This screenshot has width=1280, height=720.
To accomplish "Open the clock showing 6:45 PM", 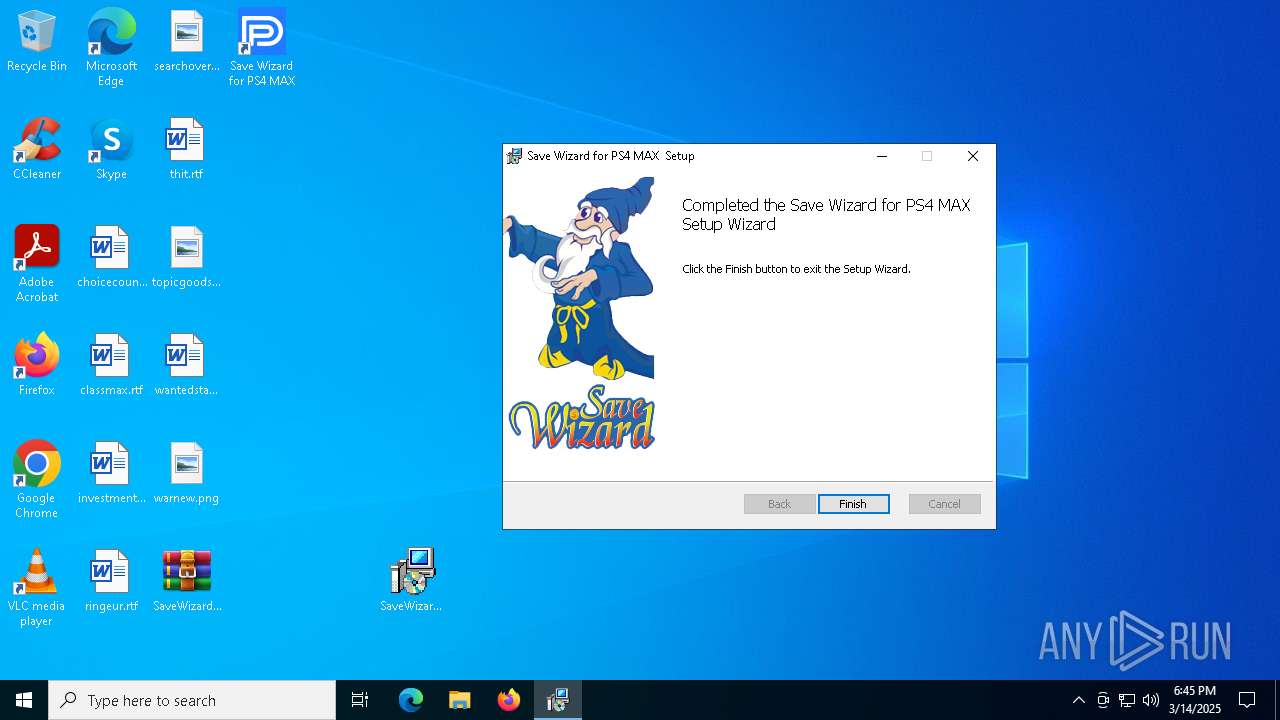I will (x=1195, y=700).
